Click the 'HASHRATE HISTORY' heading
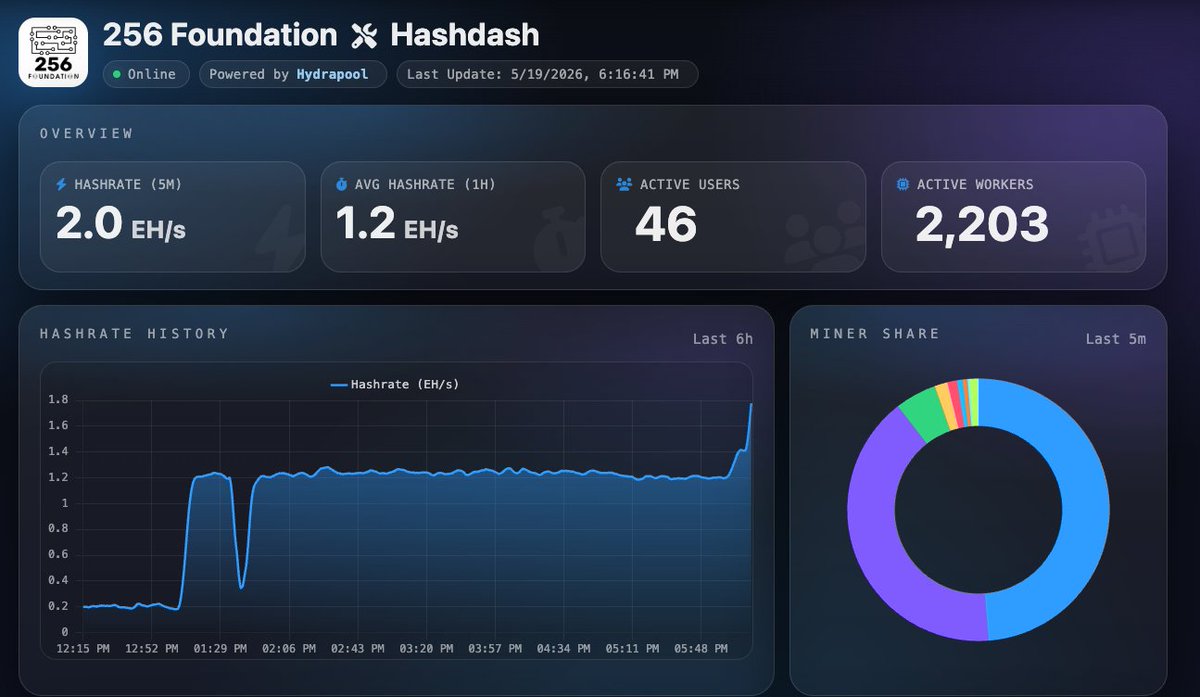This screenshot has width=1200, height=697. pyautogui.click(x=134, y=334)
